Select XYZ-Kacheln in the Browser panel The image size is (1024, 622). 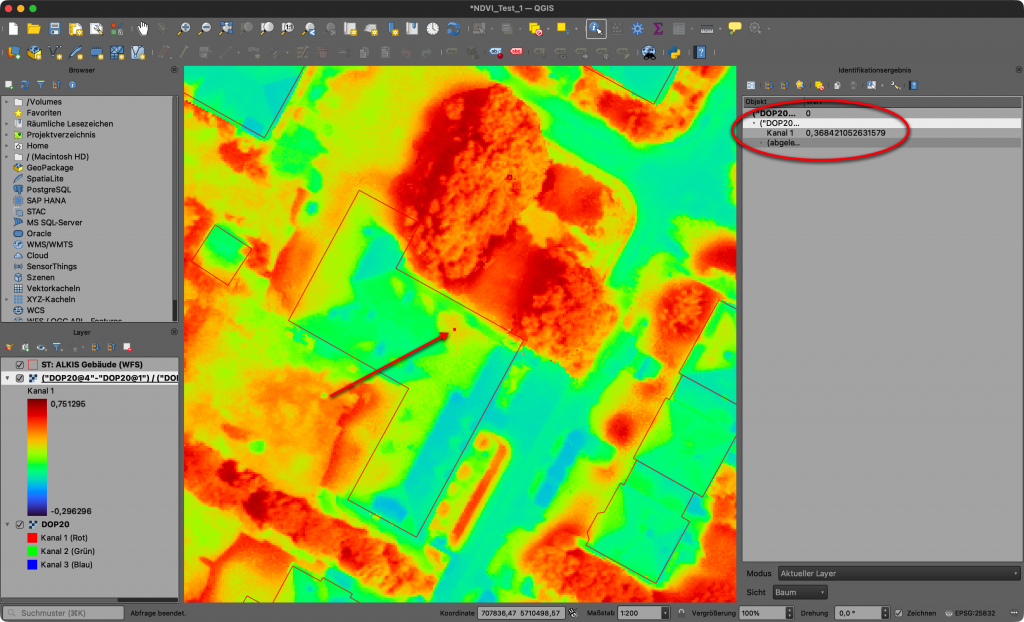click(x=50, y=299)
